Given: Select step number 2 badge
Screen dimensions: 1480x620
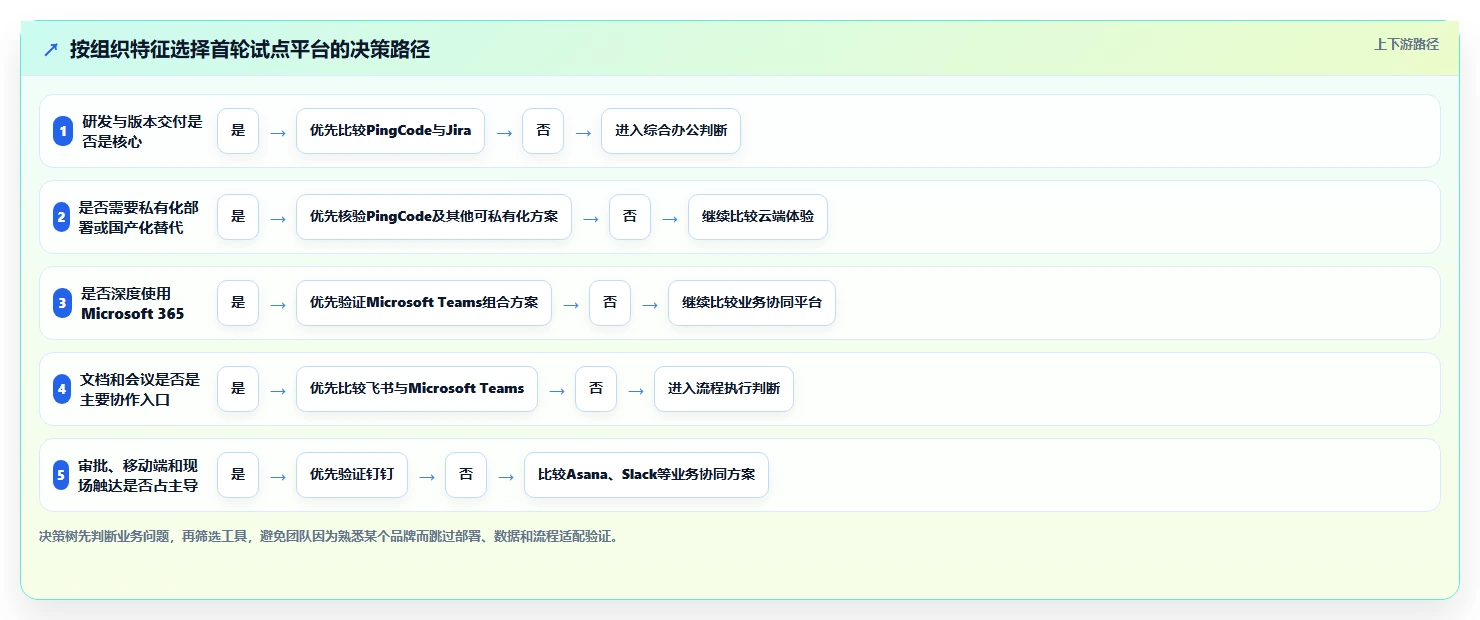Looking at the screenshot, I should point(61,217).
